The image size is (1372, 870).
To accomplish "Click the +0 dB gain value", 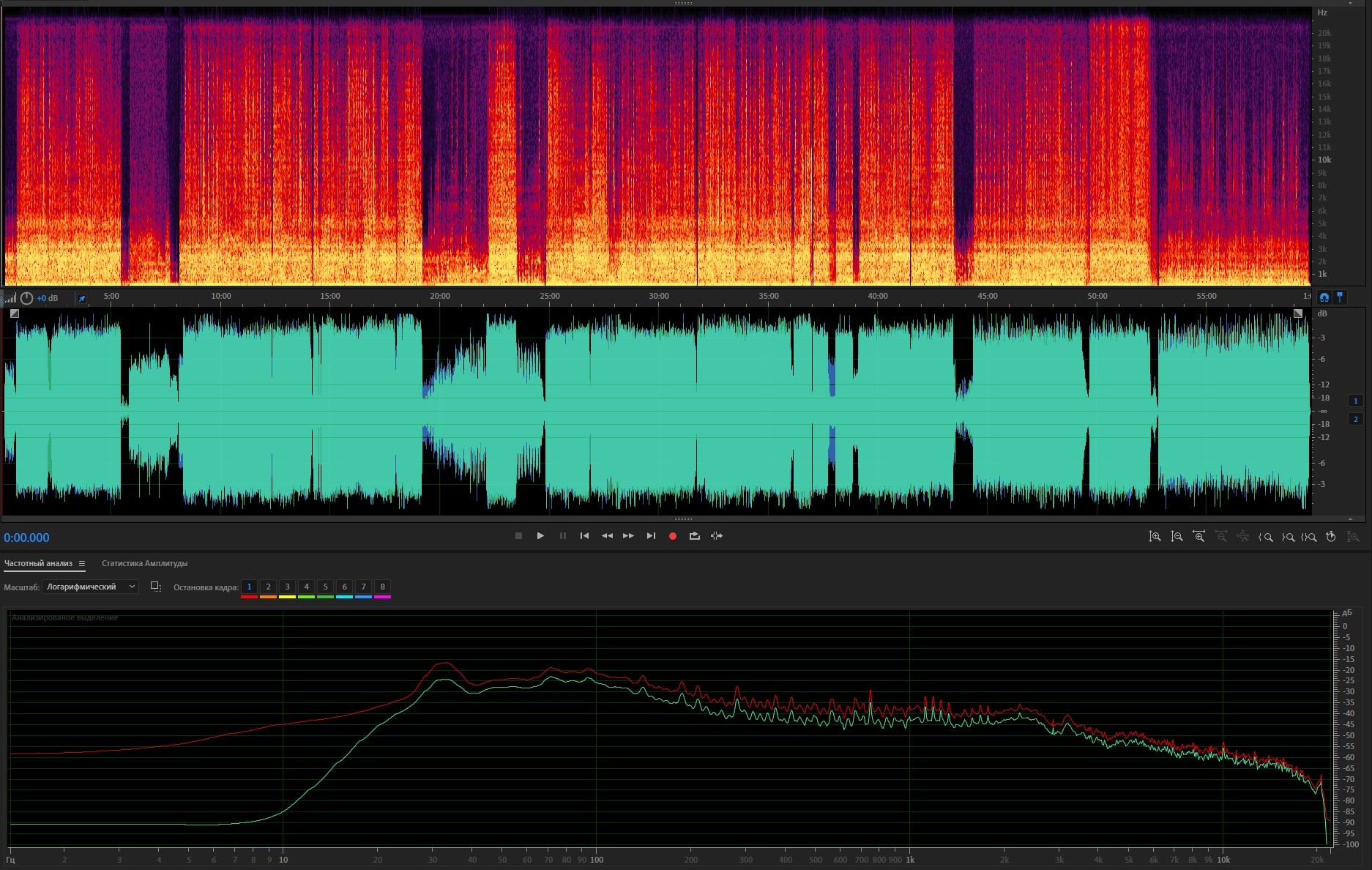I will [x=47, y=298].
